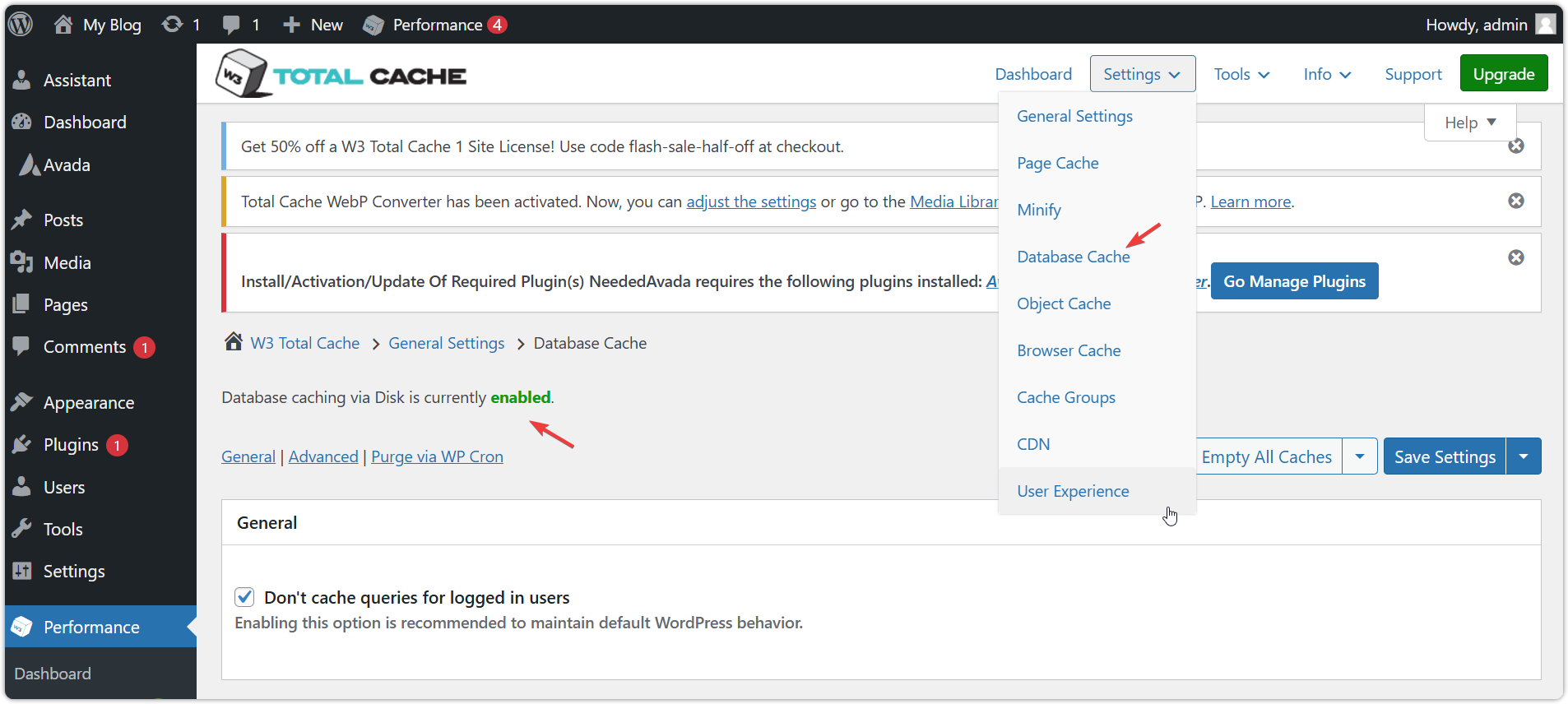
Task: Follow the adjust the settings link
Action: click(x=751, y=201)
